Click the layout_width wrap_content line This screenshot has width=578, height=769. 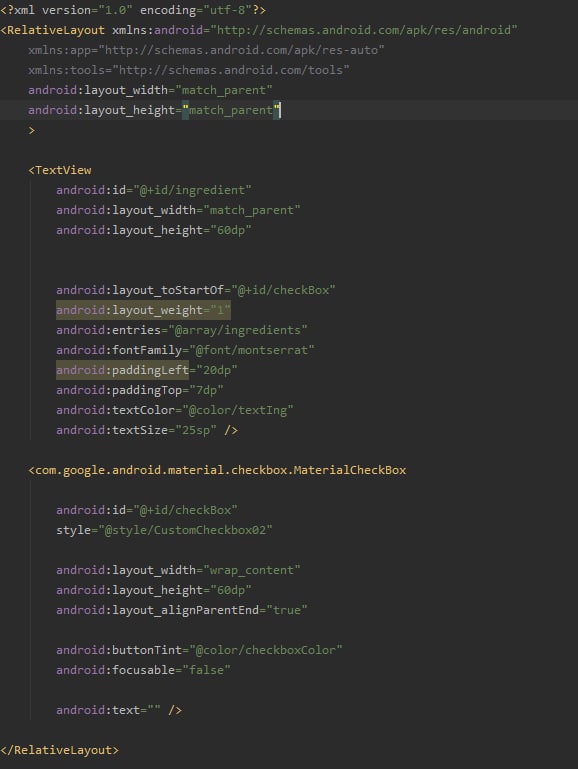tap(178, 570)
